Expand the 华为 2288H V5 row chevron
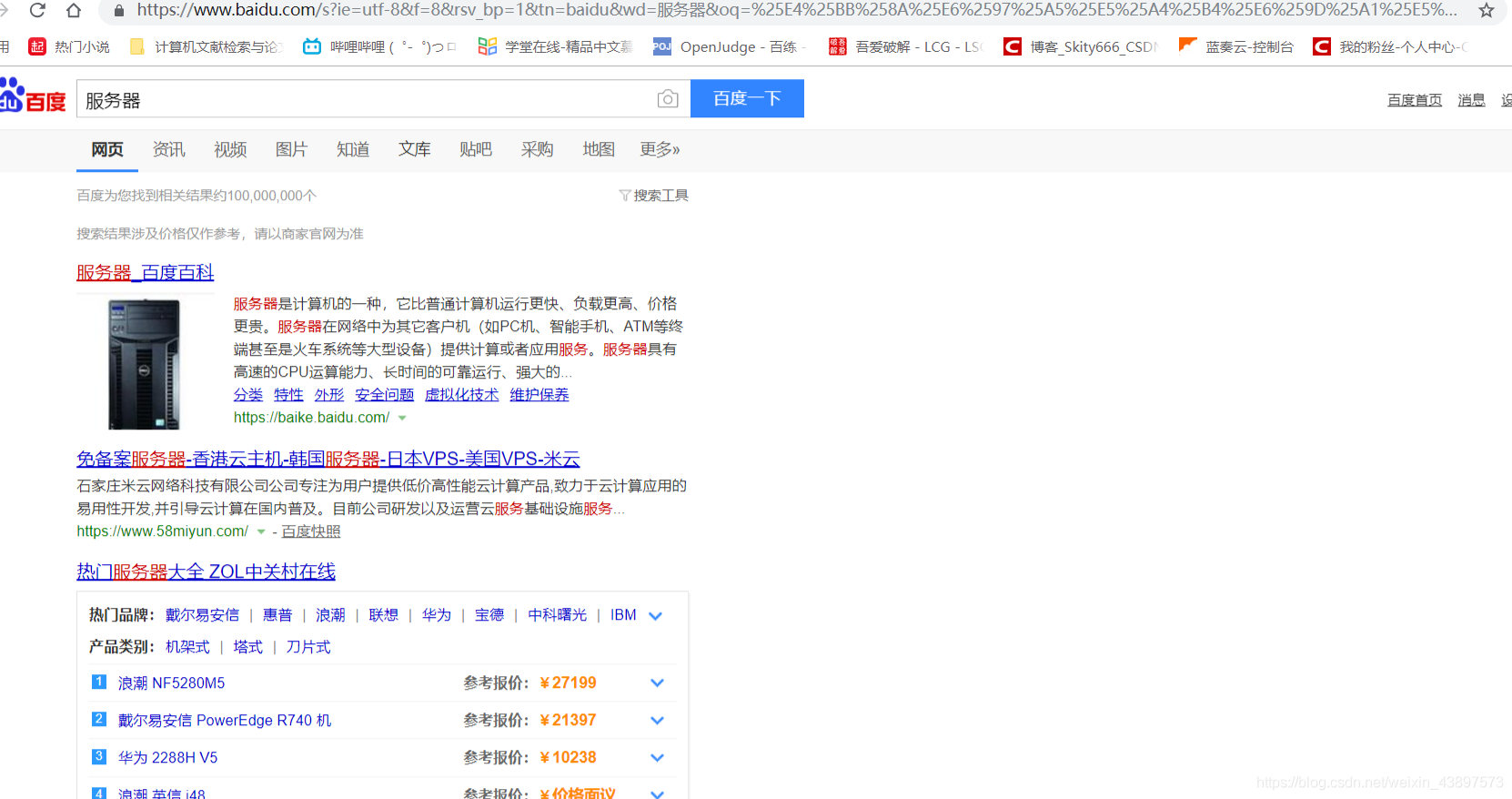1512x799 pixels. tap(657, 758)
